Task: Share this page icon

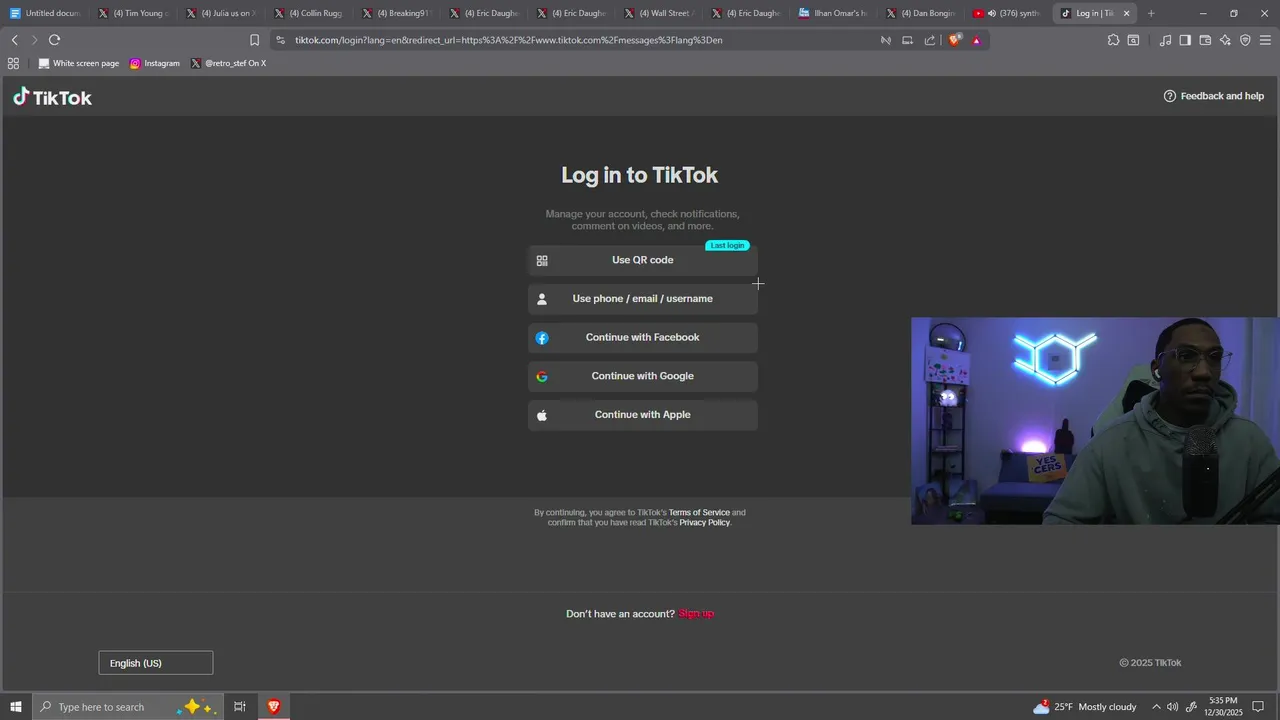Action: tap(930, 40)
